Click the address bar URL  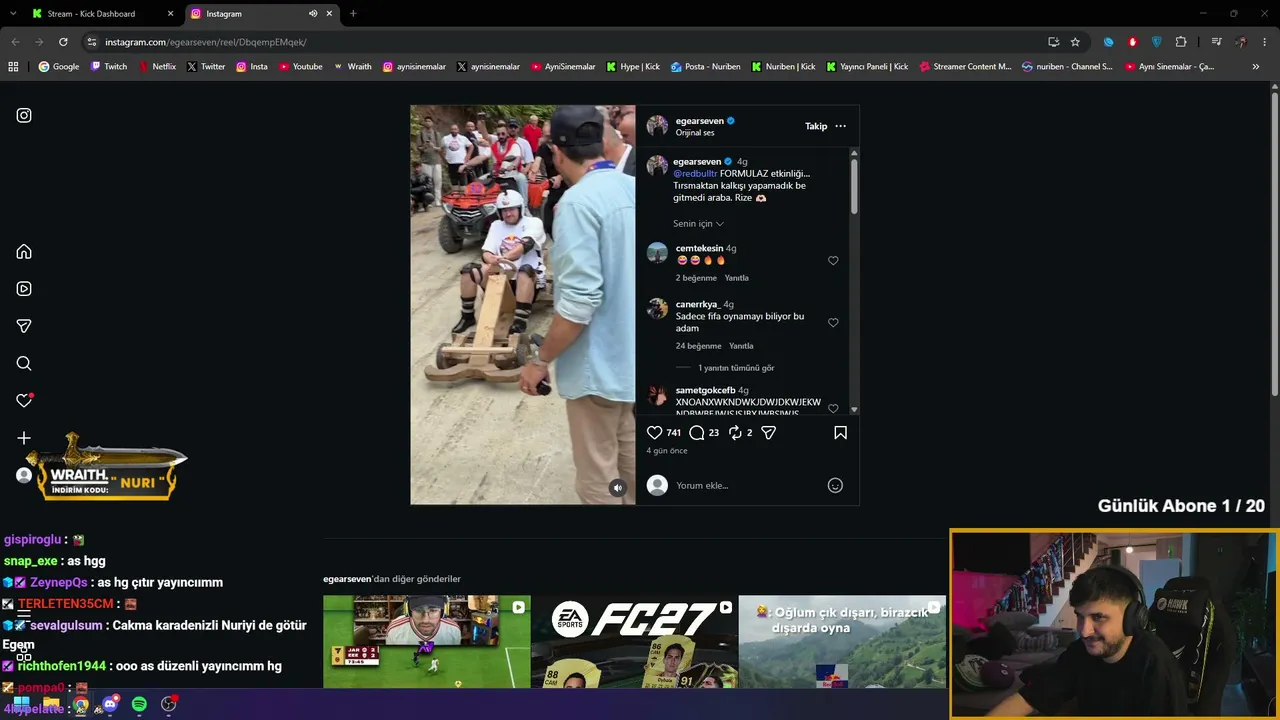205,42
